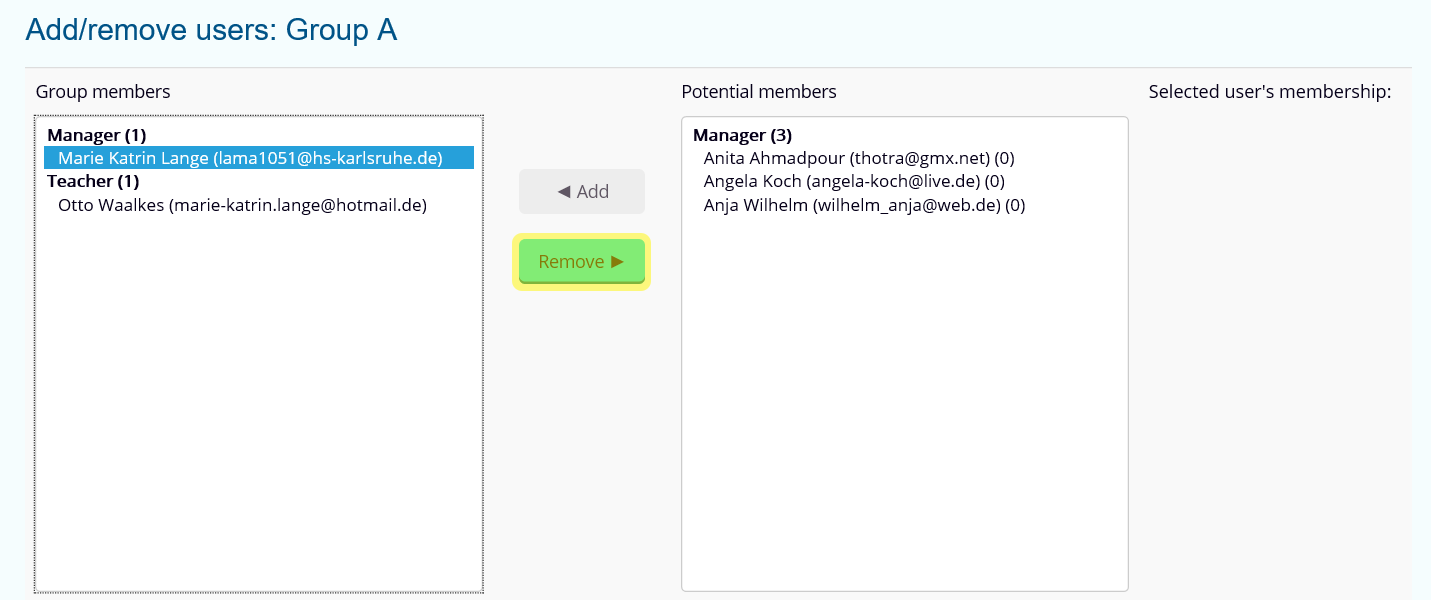Click the right arrow icon on Remove

pyautogui.click(x=617, y=262)
